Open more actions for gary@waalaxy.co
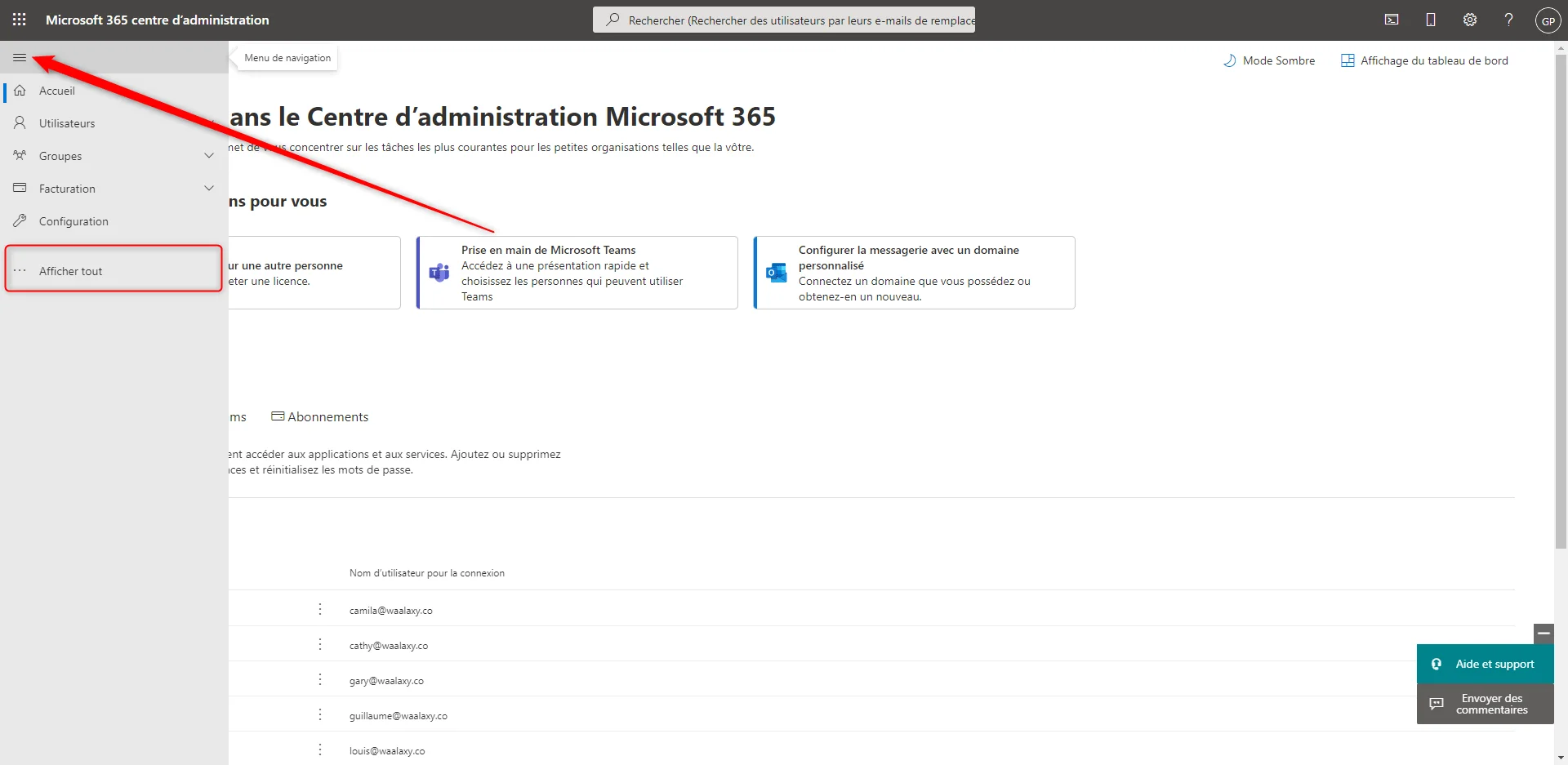 click(320, 679)
